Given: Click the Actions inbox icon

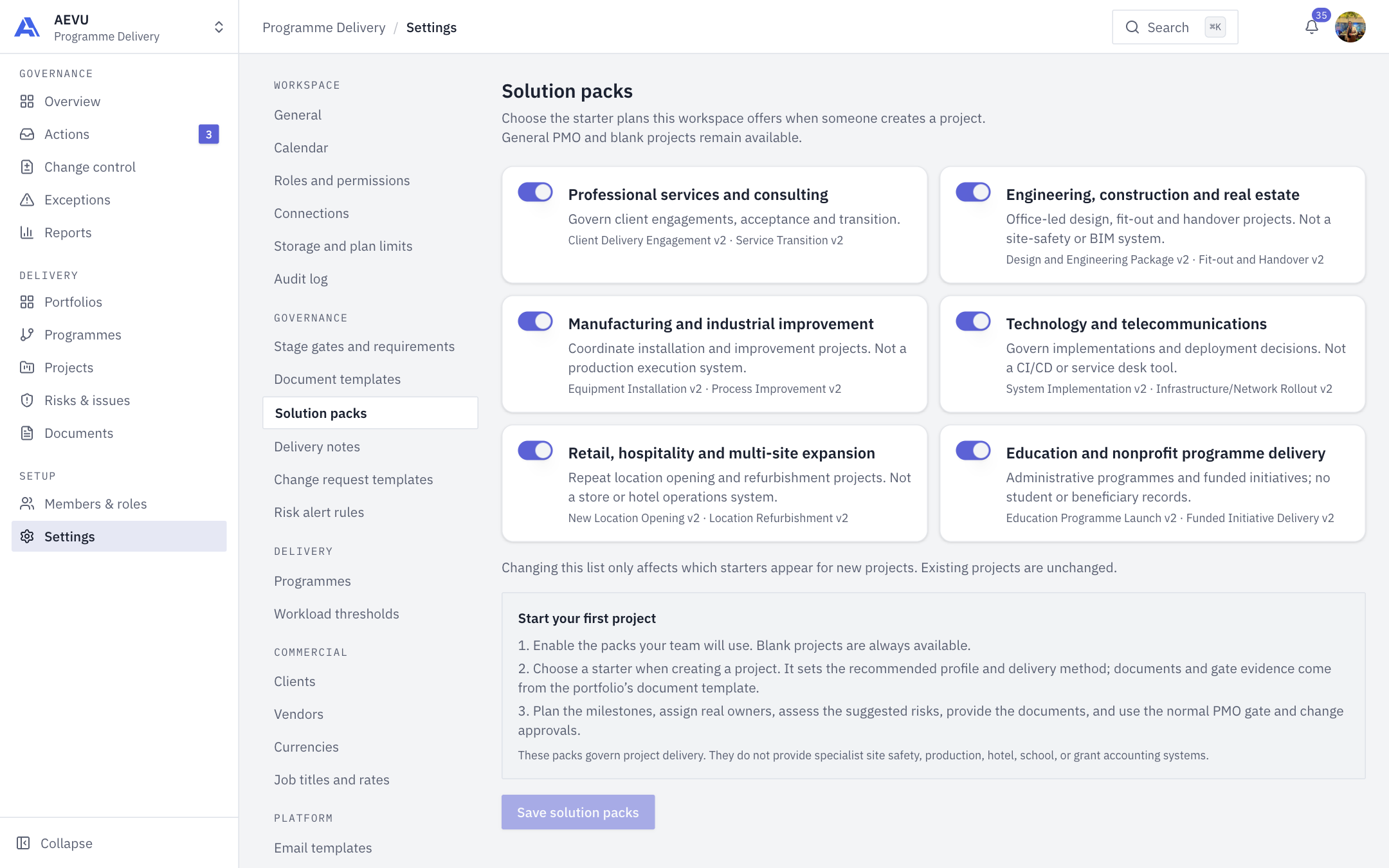Looking at the screenshot, I should point(27,134).
